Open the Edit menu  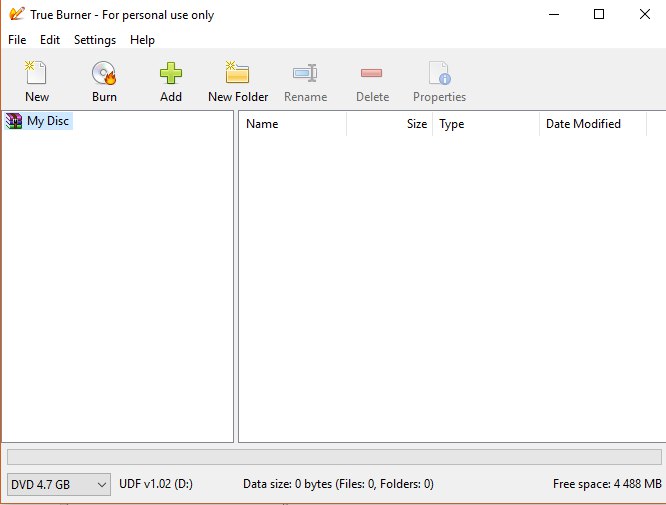[50, 40]
